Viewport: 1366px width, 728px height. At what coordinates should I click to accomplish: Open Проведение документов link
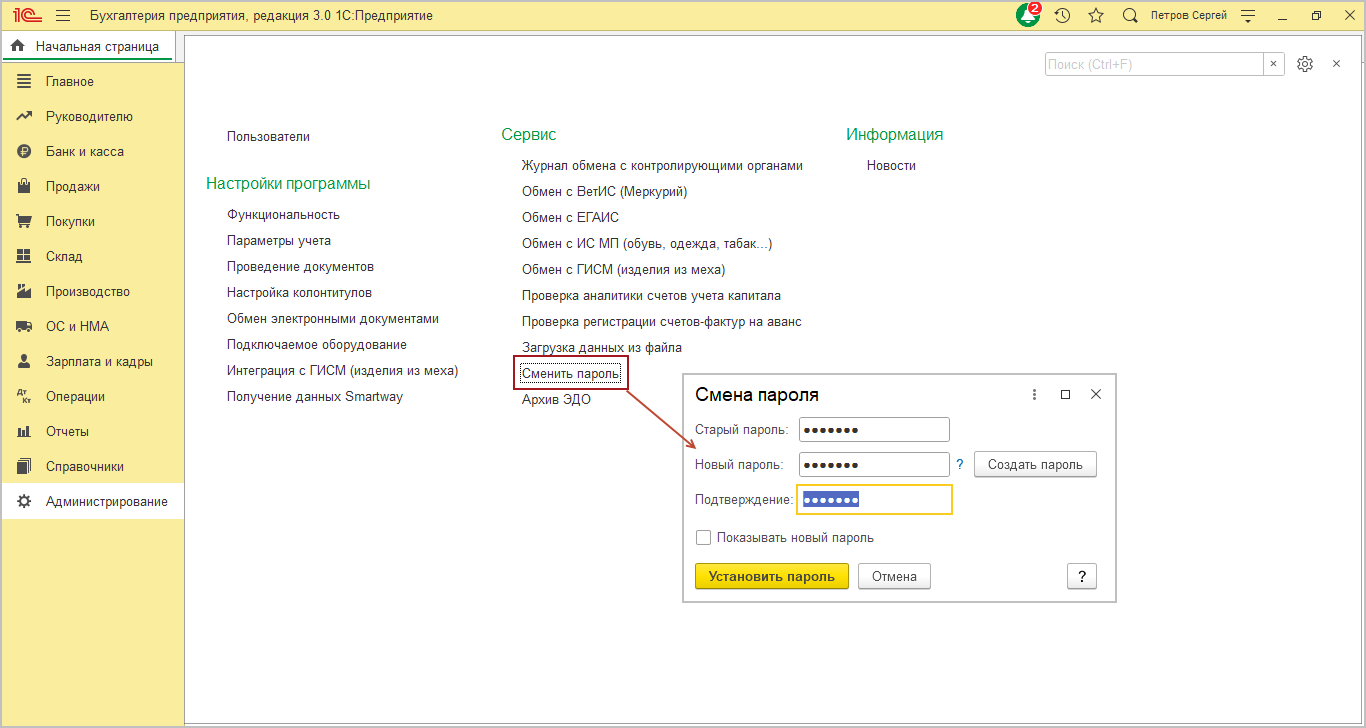(300, 267)
